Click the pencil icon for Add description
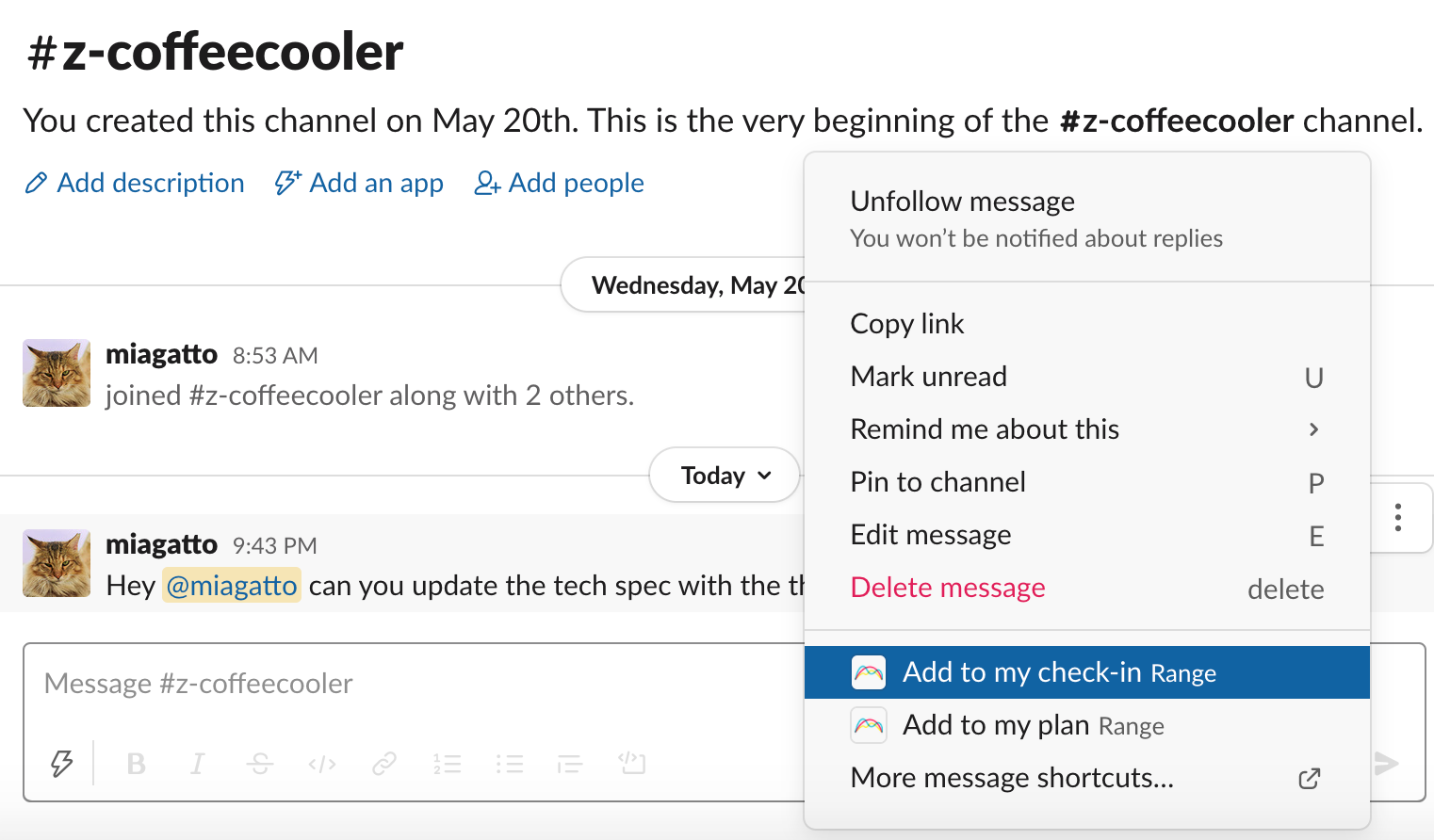The height and width of the screenshot is (840, 1434). tap(36, 183)
